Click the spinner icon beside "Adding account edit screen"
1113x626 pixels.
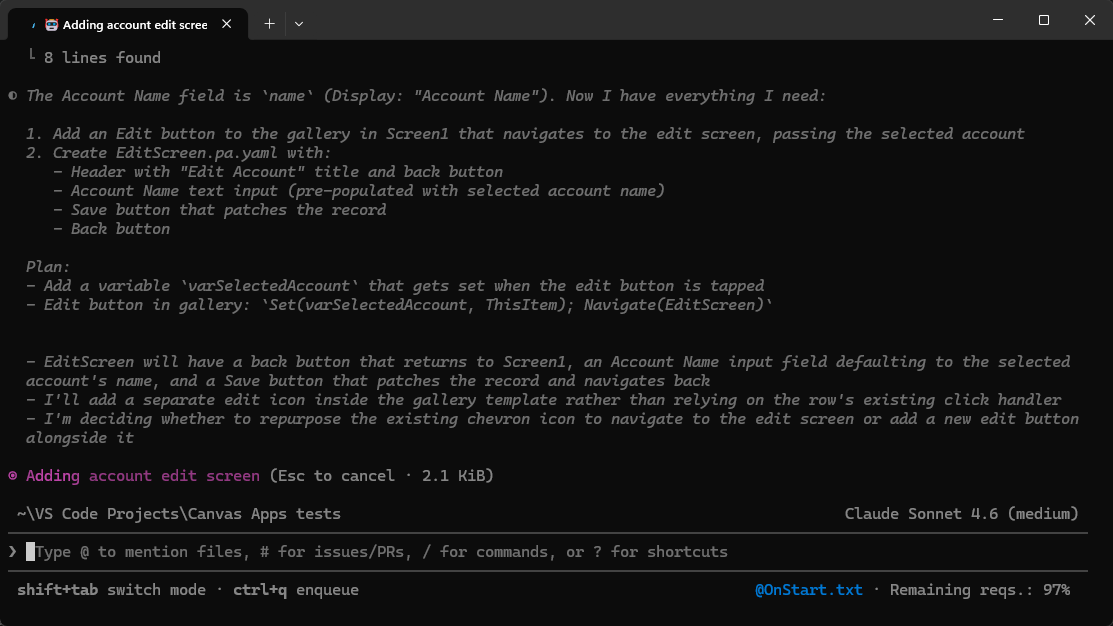pos(12,476)
